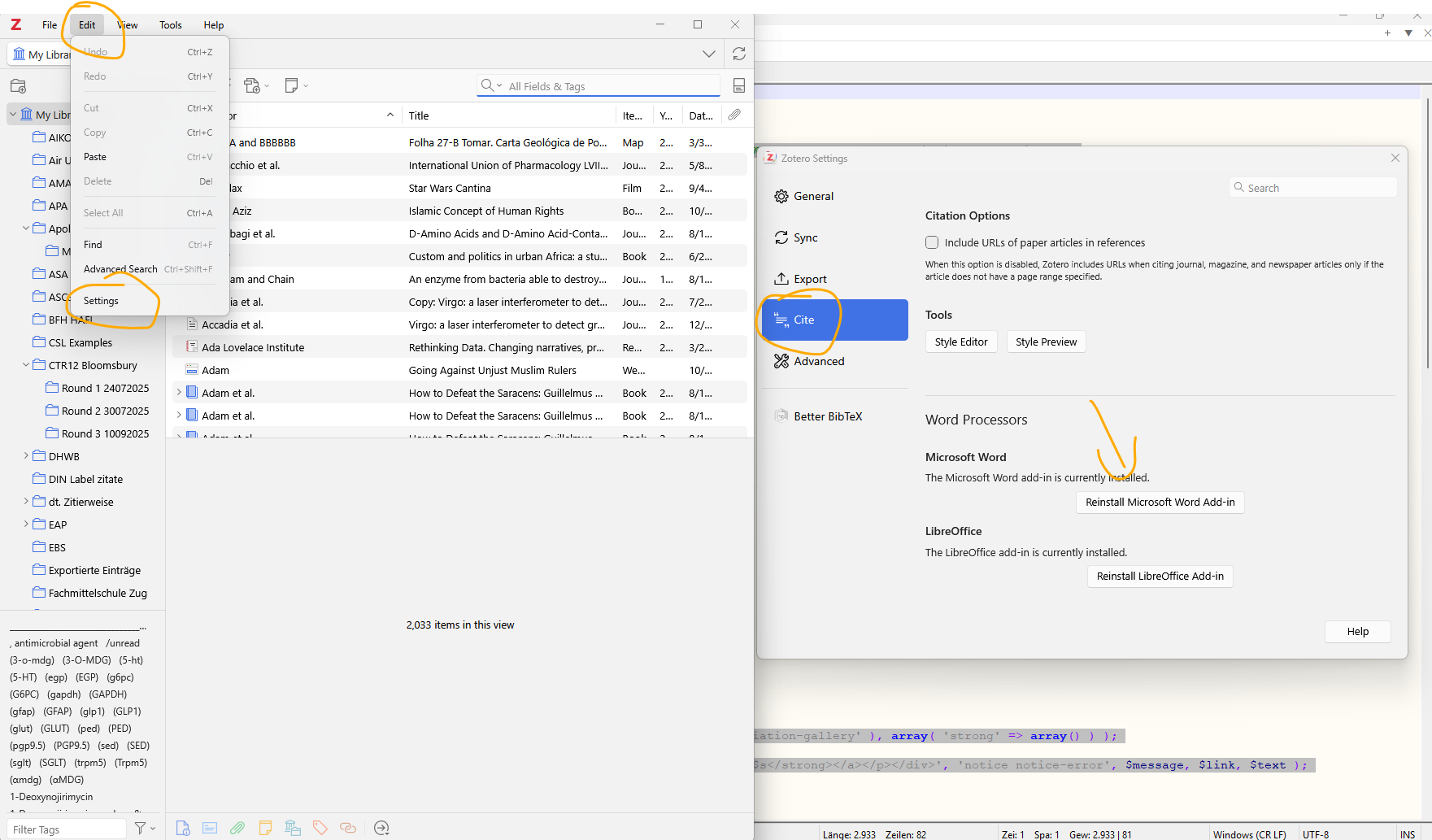Click Windows (CR LF) in editor status bar
Viewport: 1432px width, 840px height.
tap(1249, 834)
